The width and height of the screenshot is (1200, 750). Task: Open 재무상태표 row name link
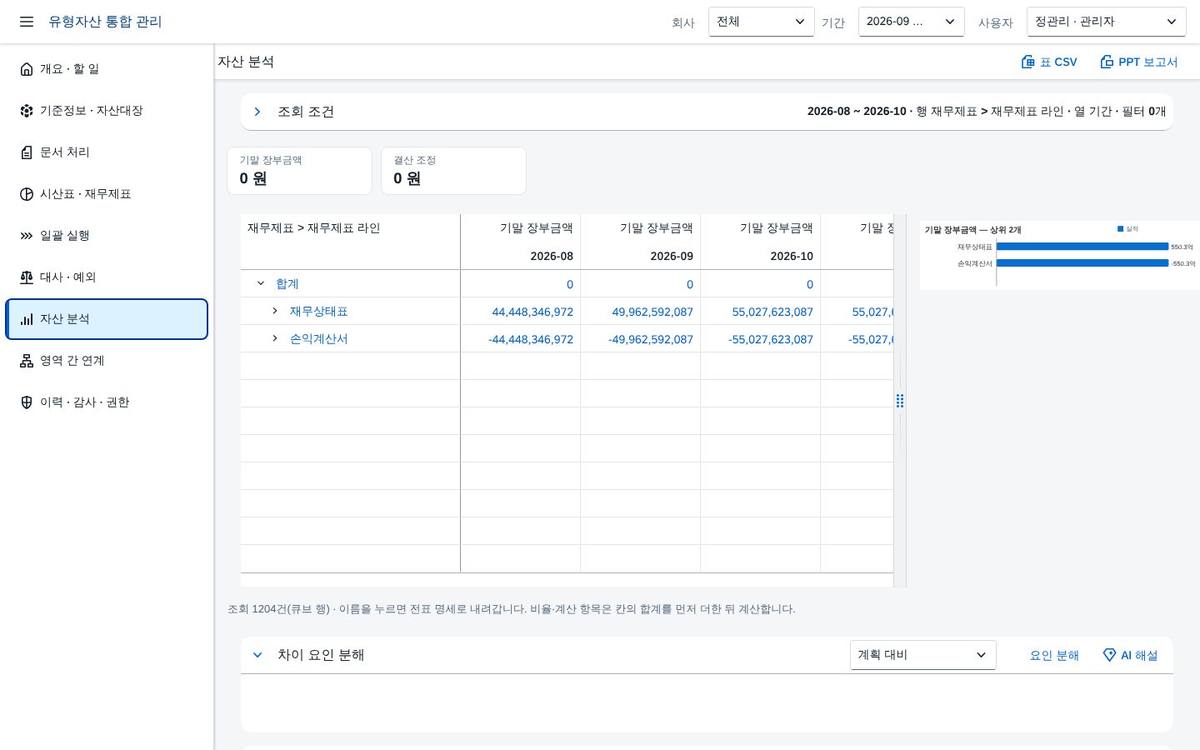click(319, 311)
